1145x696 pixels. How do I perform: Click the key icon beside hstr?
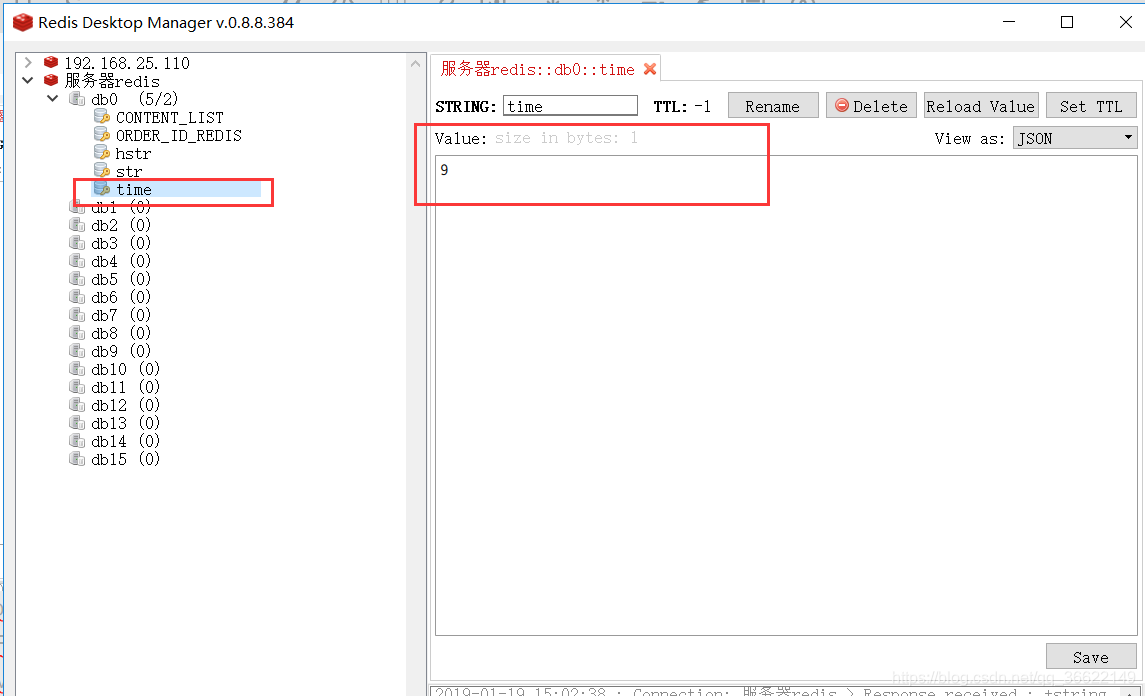[x=102, y=153]
